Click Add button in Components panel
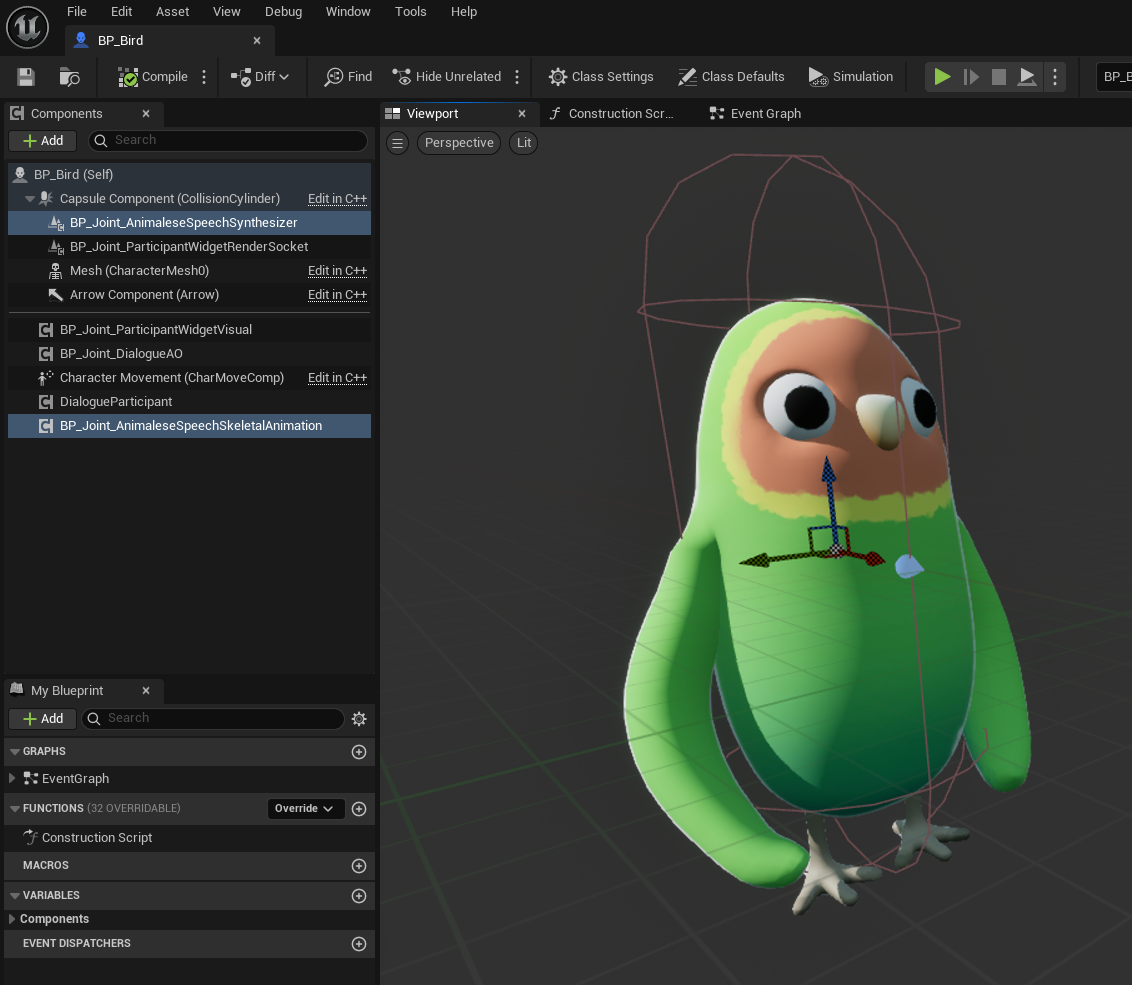The width and height of the screenshot is (1132, 985). [43, 141]
